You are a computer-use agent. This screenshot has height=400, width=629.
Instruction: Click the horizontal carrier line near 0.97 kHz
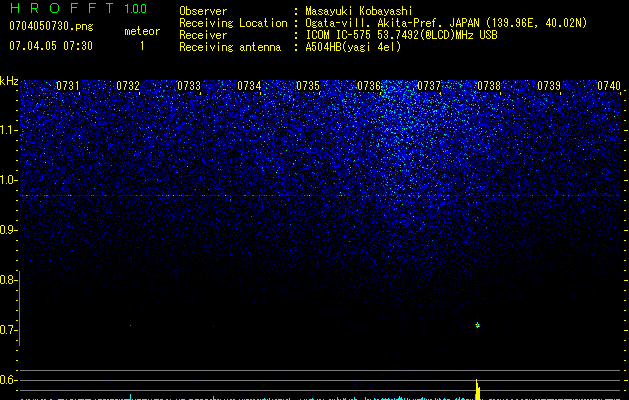pyautogui.click(x=320, y=195)
